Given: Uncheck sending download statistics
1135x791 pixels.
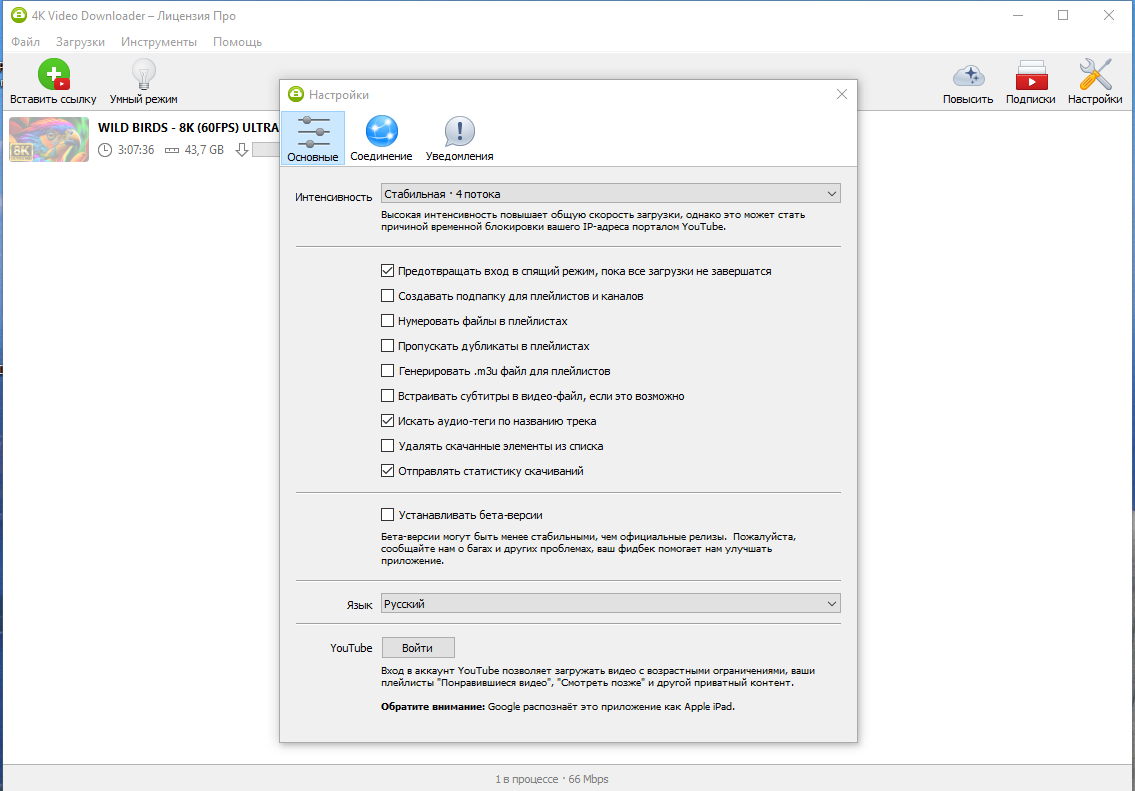Looking at the screenshot, I should (x=387, y=470).
